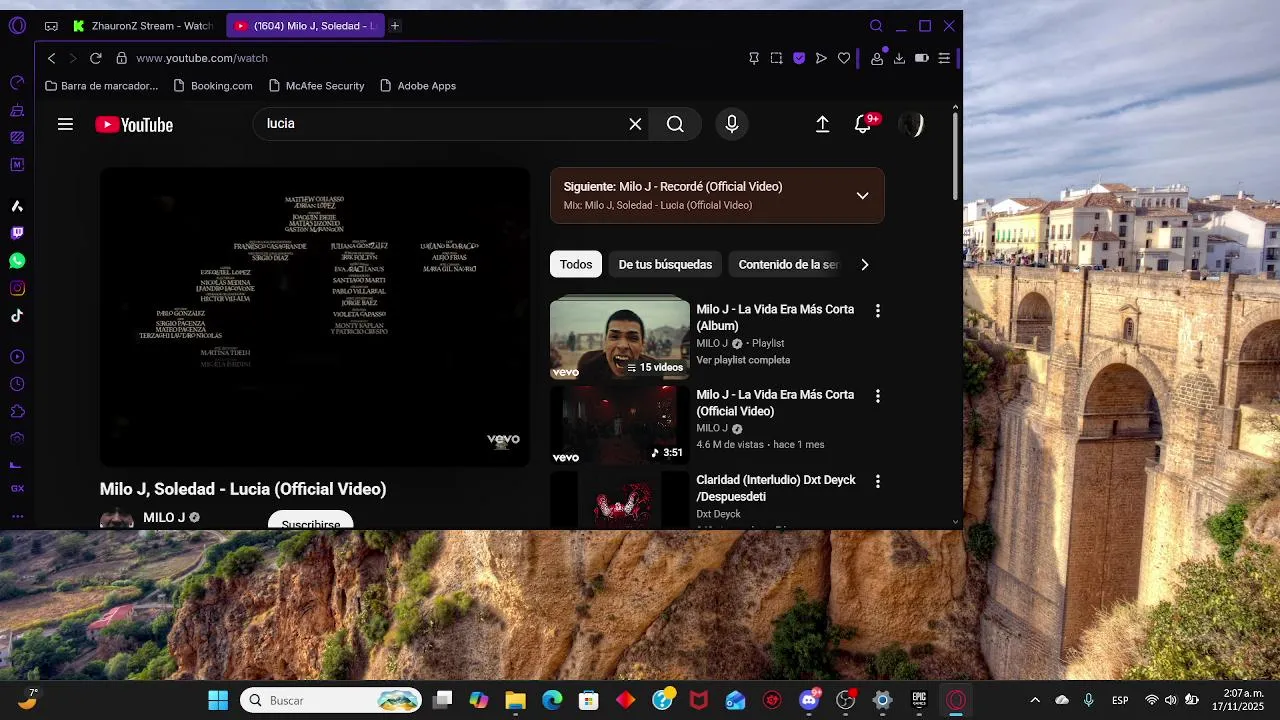1280x720 pixels.
Task: Open the Opera GX main menu logo
Action: pos(17,26)
